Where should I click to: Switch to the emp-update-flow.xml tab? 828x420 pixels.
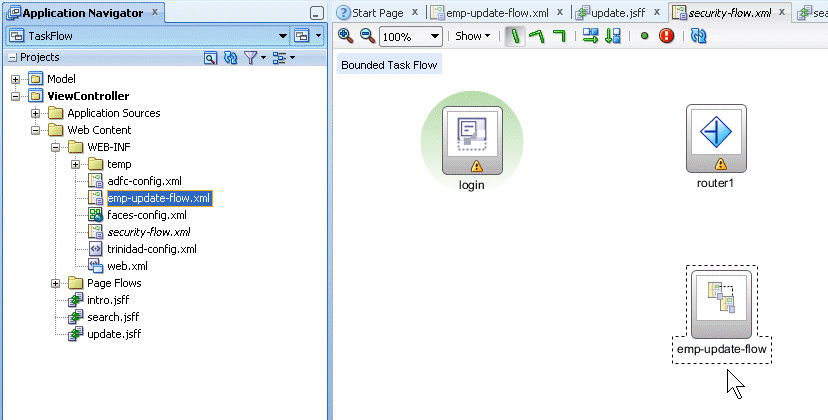click(496, 13)
